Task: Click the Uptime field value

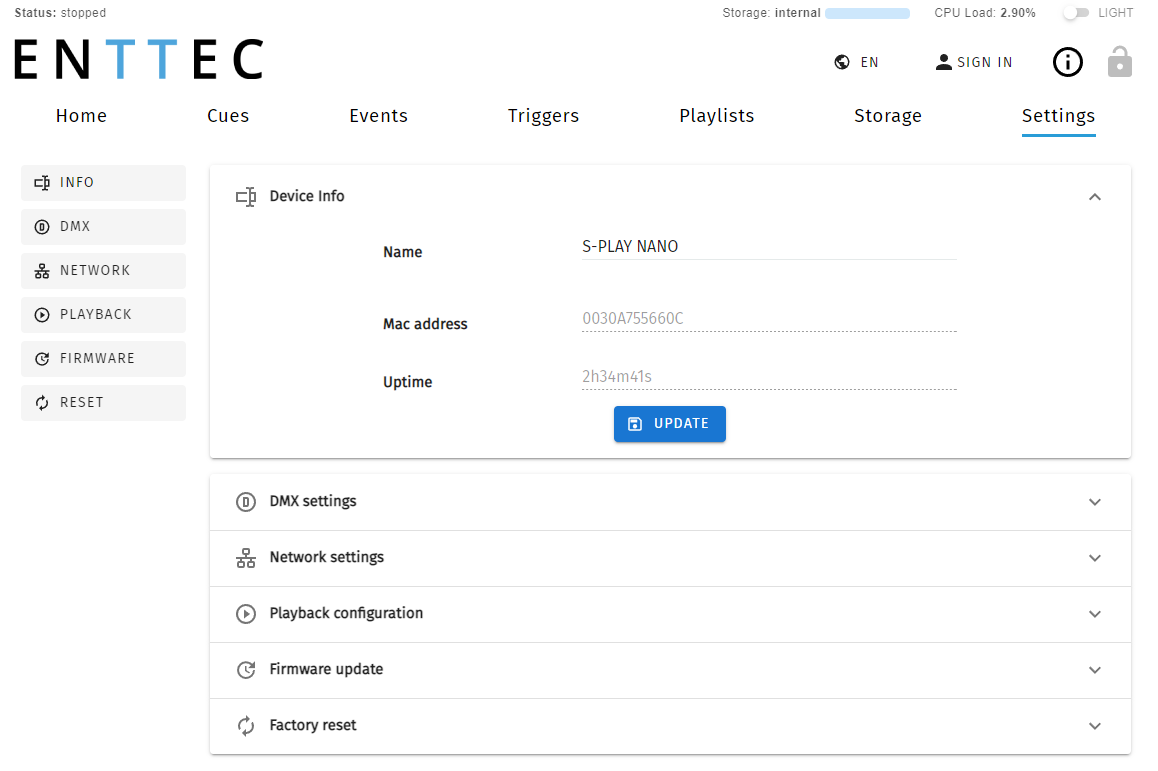Action: click(769, 377)
